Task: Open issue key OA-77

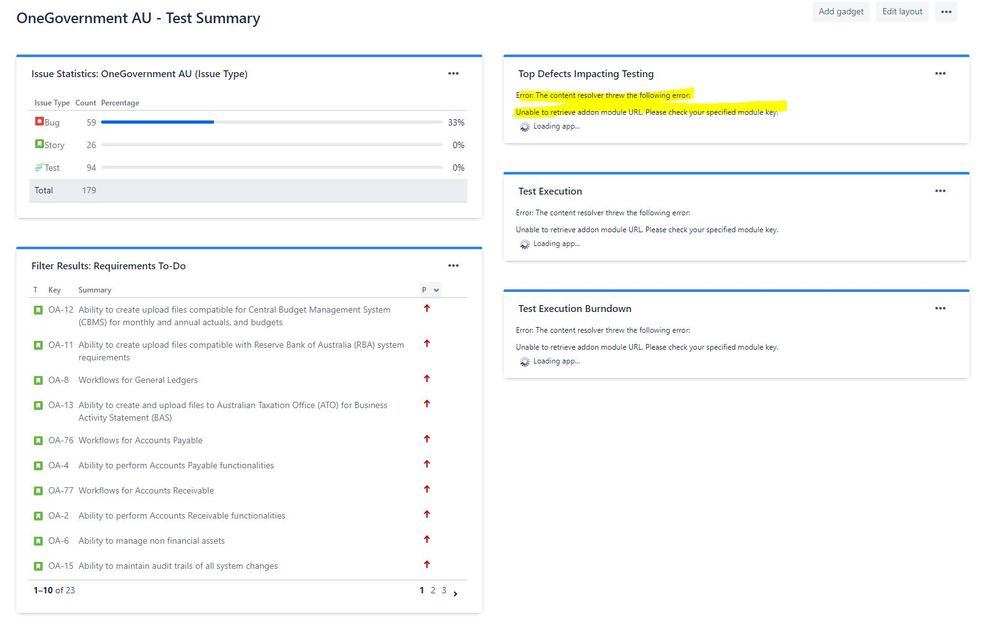Action: [x=61, y=491]
